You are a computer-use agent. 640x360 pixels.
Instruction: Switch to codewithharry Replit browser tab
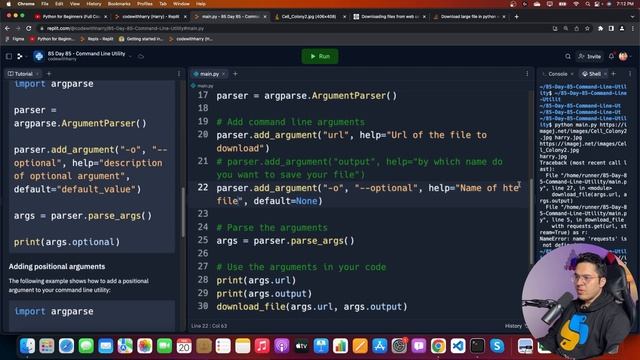(x=151, y=17)
